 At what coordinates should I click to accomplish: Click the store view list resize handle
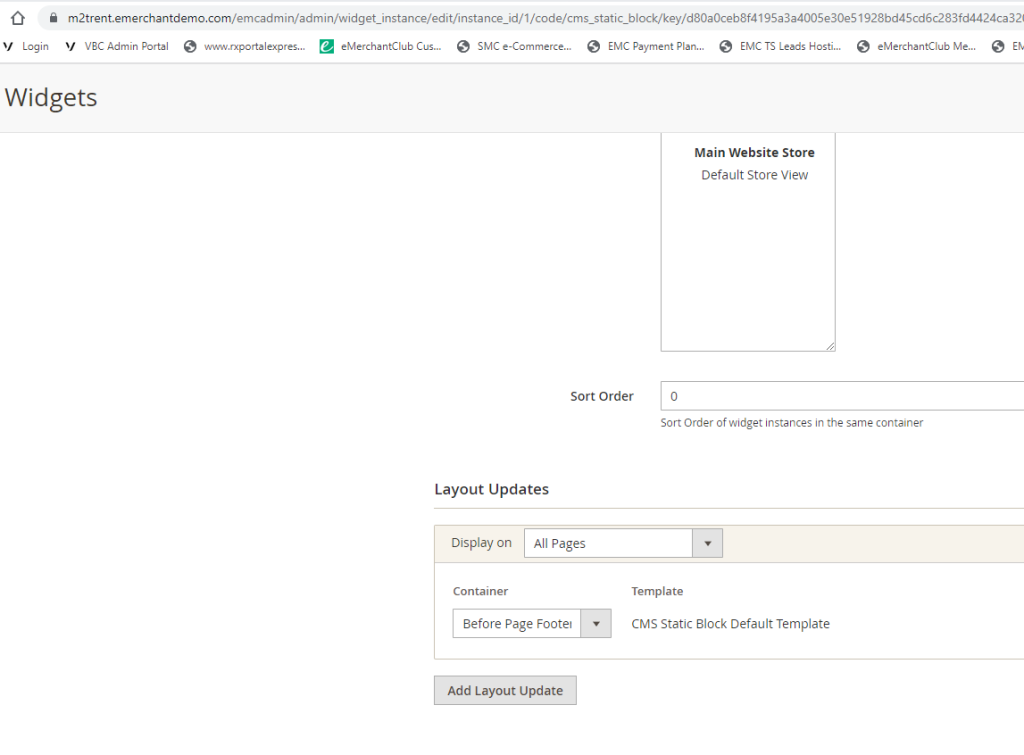[830, 346]
